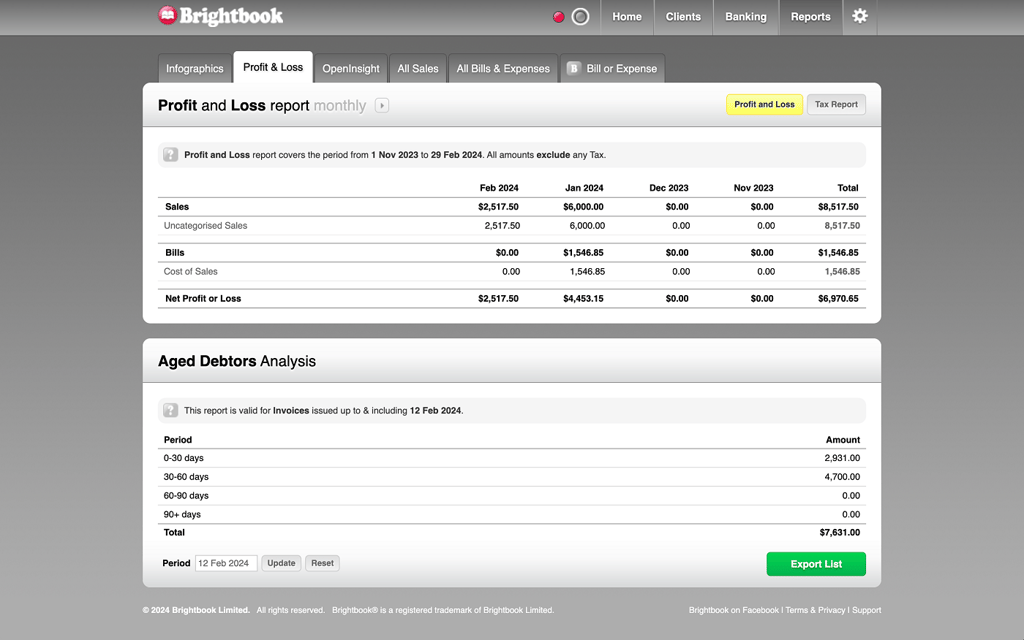The width and height of the screenshot is (1024, 640).
Task: Click the Aged Debtors Analysis heading
Action: click(236, 361)
